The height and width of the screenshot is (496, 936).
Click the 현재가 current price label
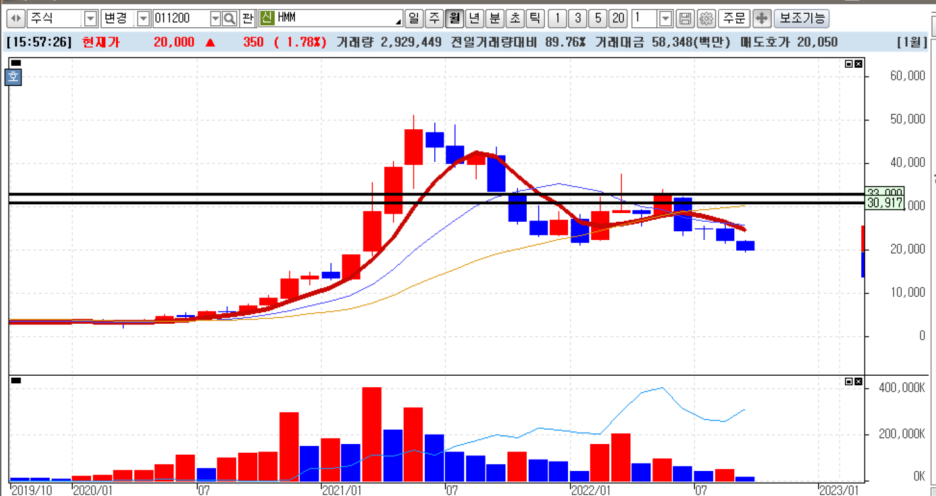pyautogui.click(x=101, y=42)
